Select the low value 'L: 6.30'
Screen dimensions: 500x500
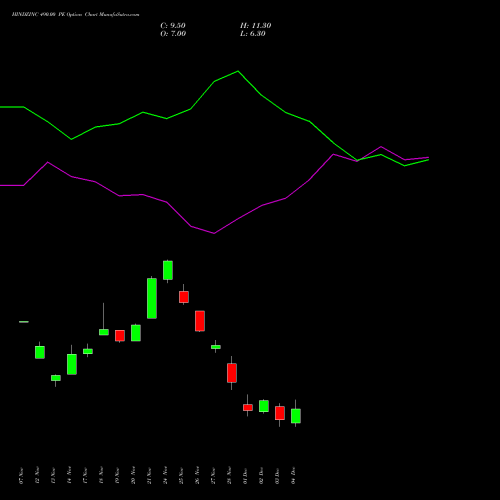click(x=253, y=33)
